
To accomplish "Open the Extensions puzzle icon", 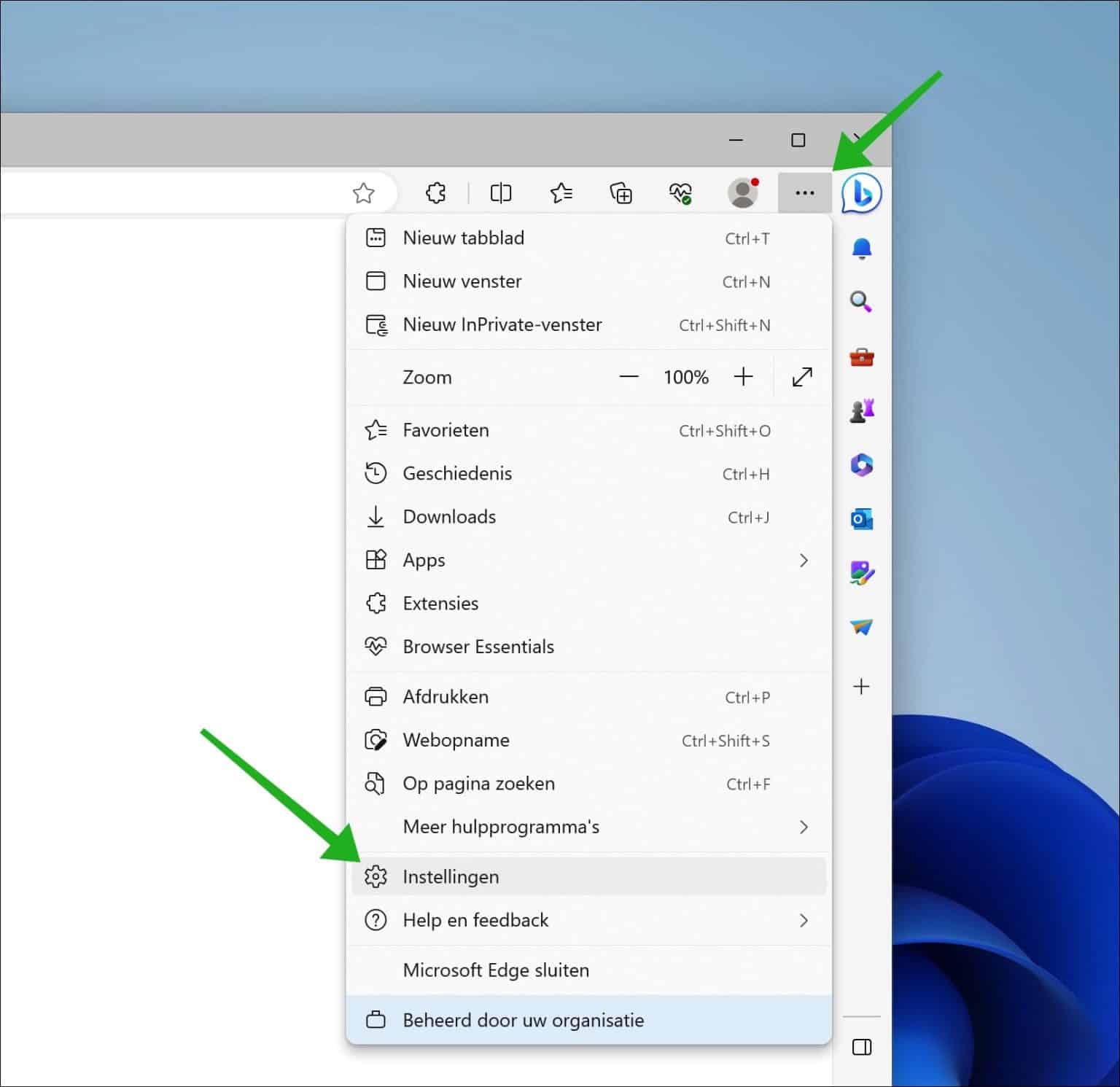I will 435,192.
